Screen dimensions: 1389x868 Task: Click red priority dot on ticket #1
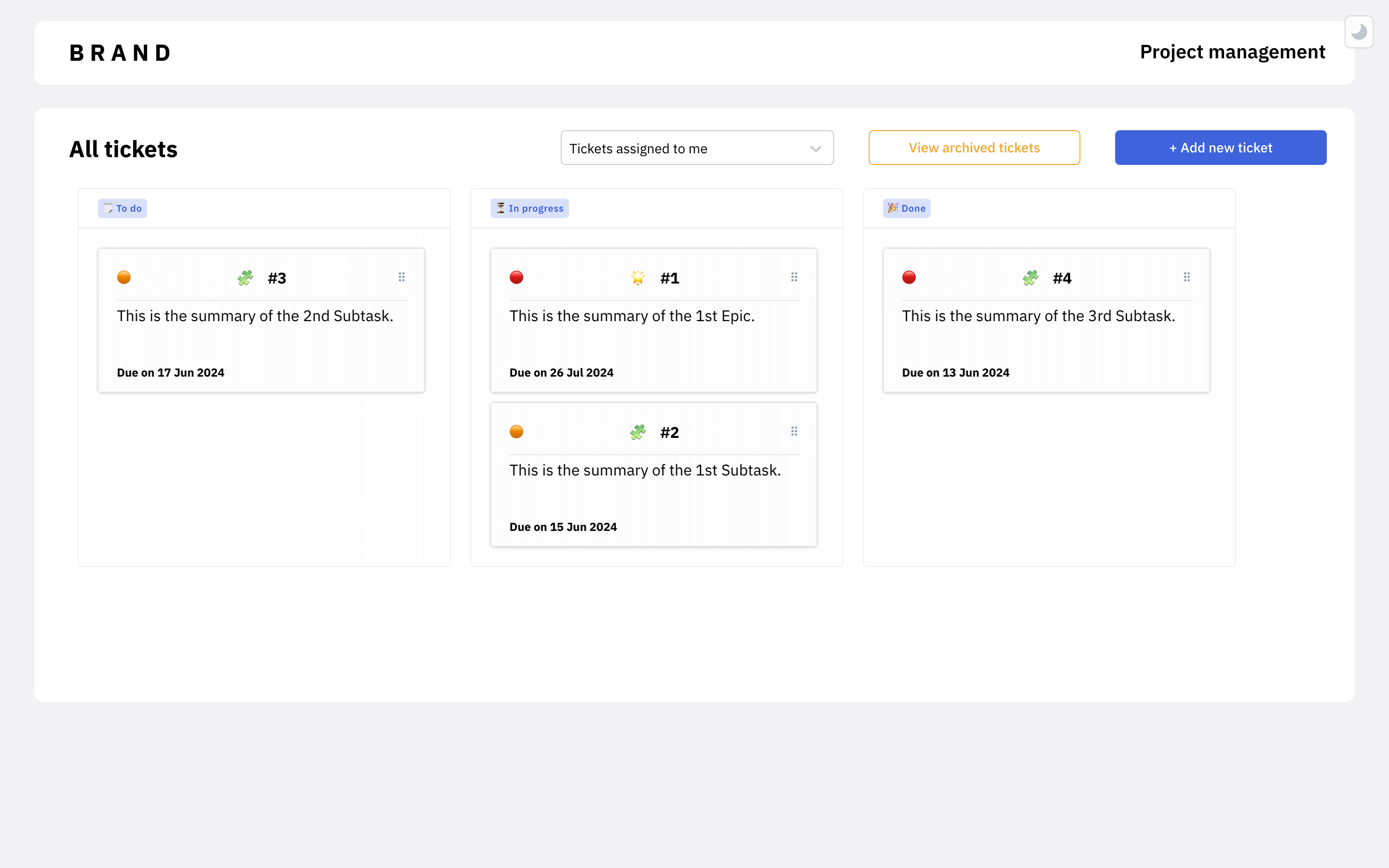click(516, 278)
